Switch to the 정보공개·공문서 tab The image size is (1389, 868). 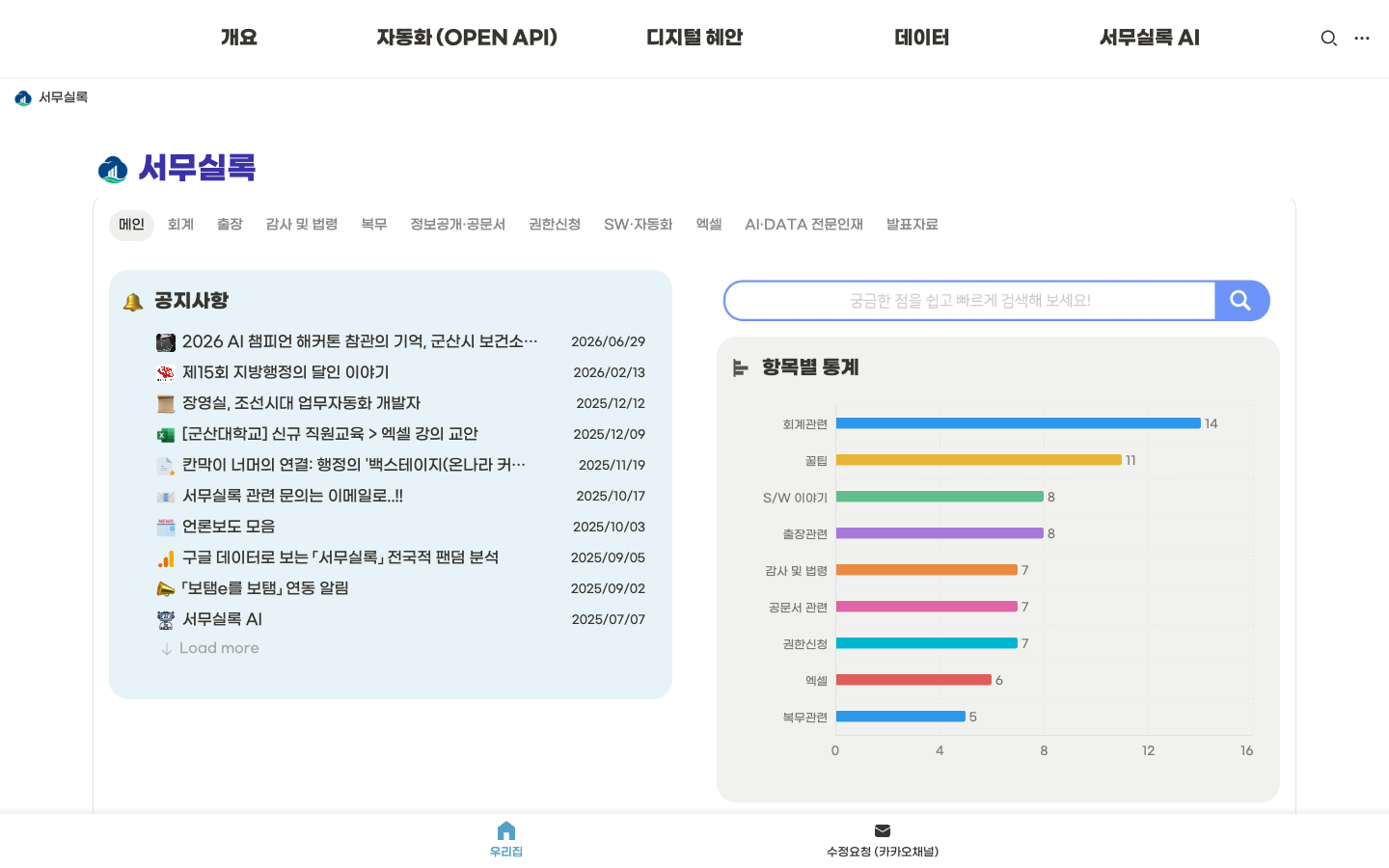click(x=458, y=225)
